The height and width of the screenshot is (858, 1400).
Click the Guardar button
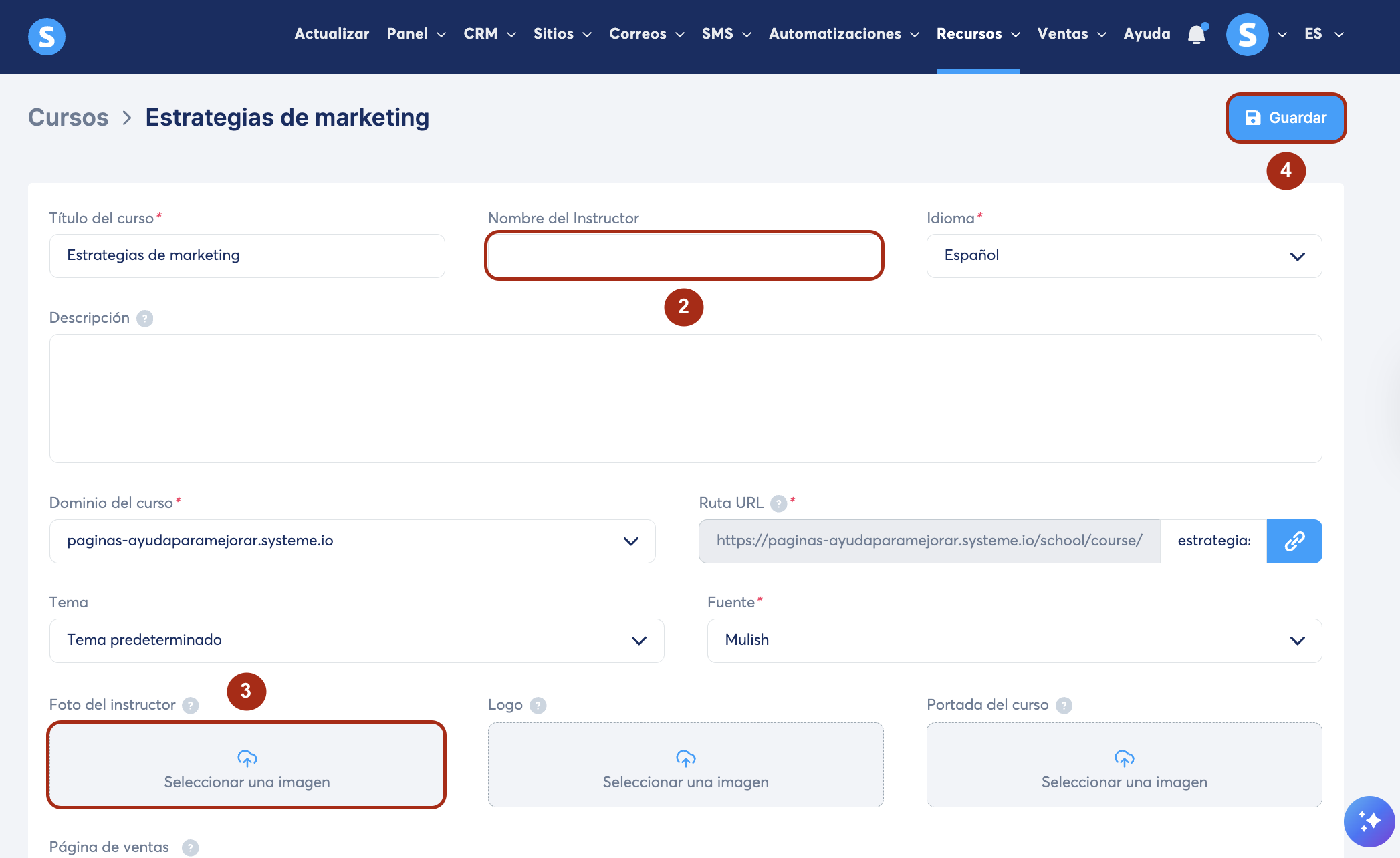point(1285,118)
